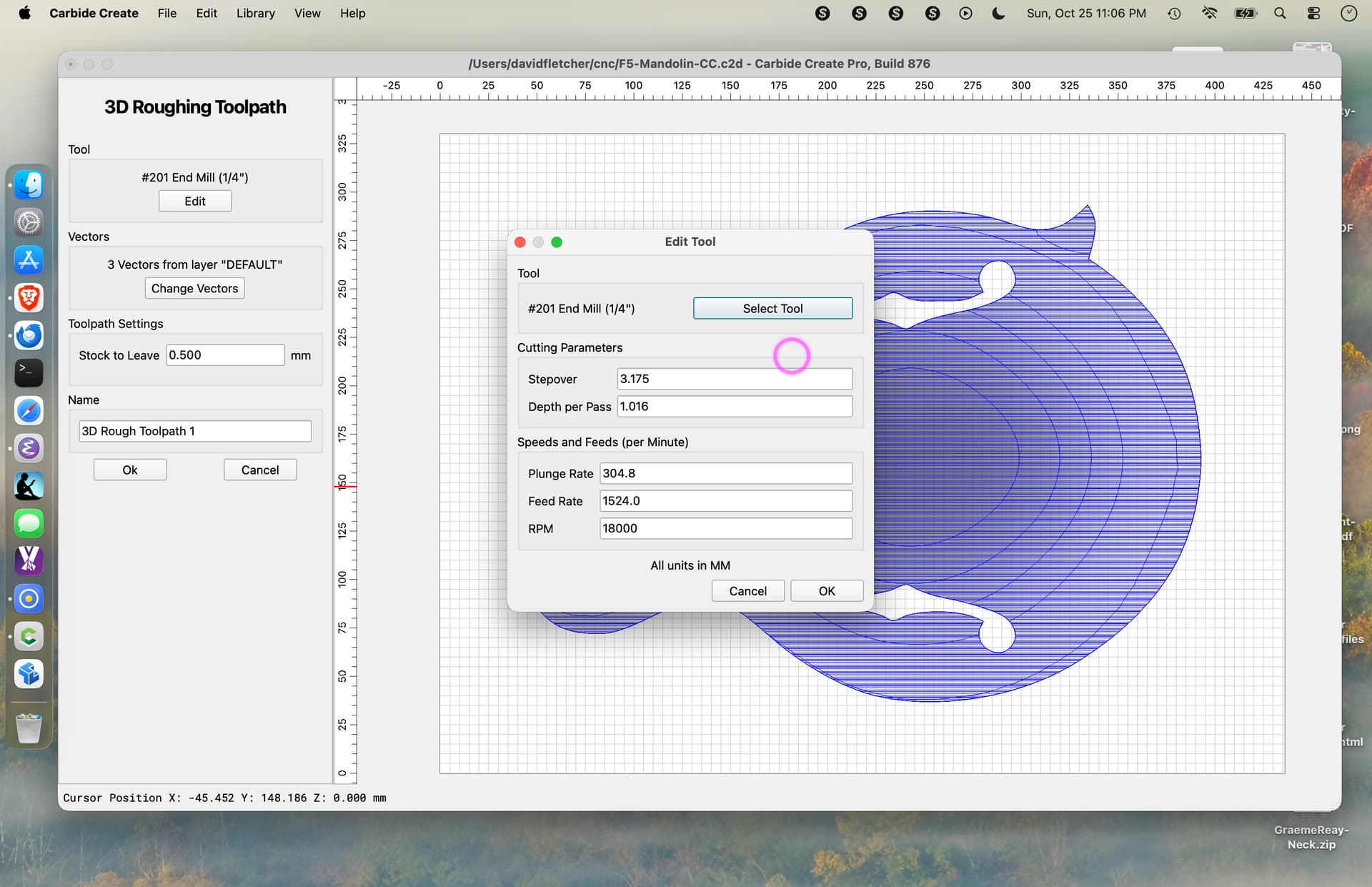
Task: Click the Focus moon icon
Action: click(x=998, y=13)
